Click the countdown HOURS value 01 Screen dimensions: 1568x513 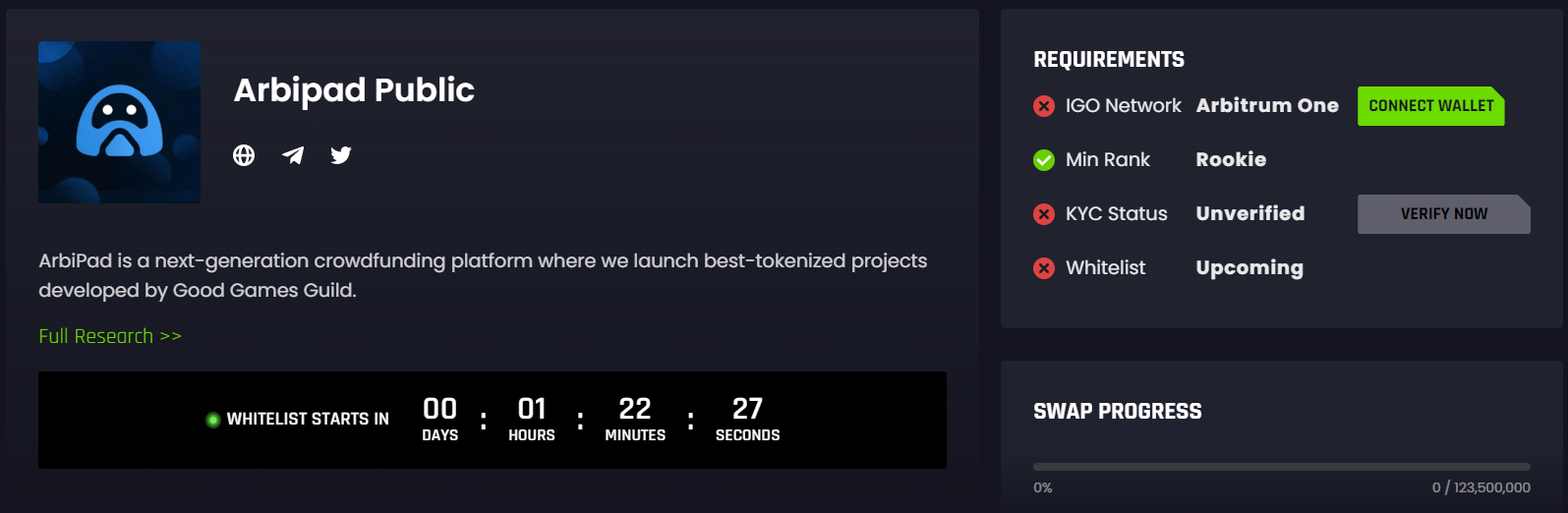point(532,409)
